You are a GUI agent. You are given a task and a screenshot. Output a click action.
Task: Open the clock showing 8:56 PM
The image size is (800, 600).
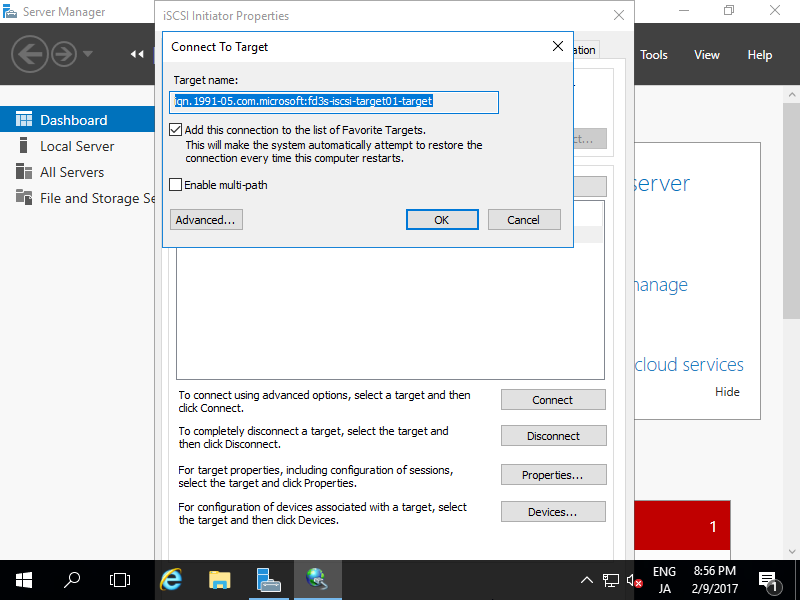715,580
